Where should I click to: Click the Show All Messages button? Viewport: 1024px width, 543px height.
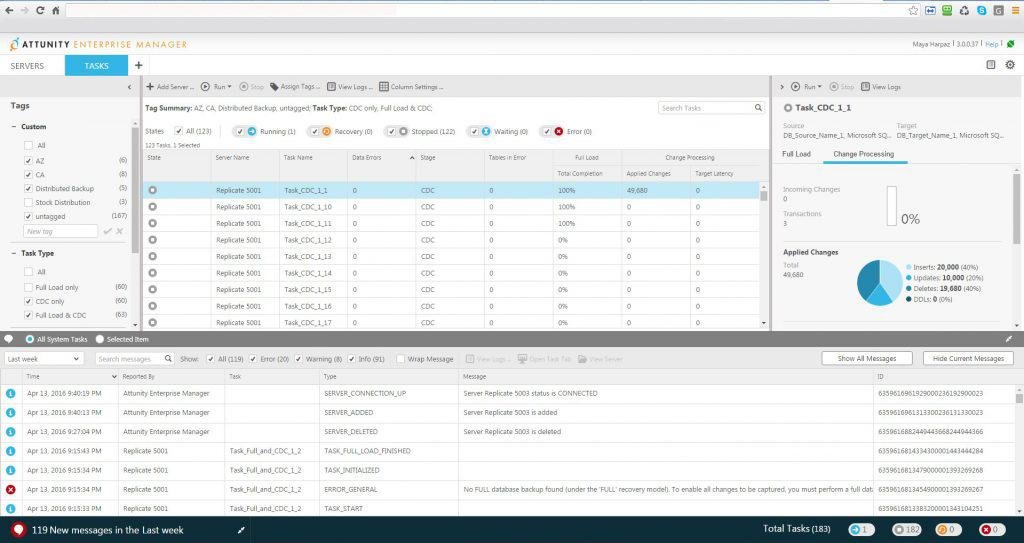tap(867, 358)
